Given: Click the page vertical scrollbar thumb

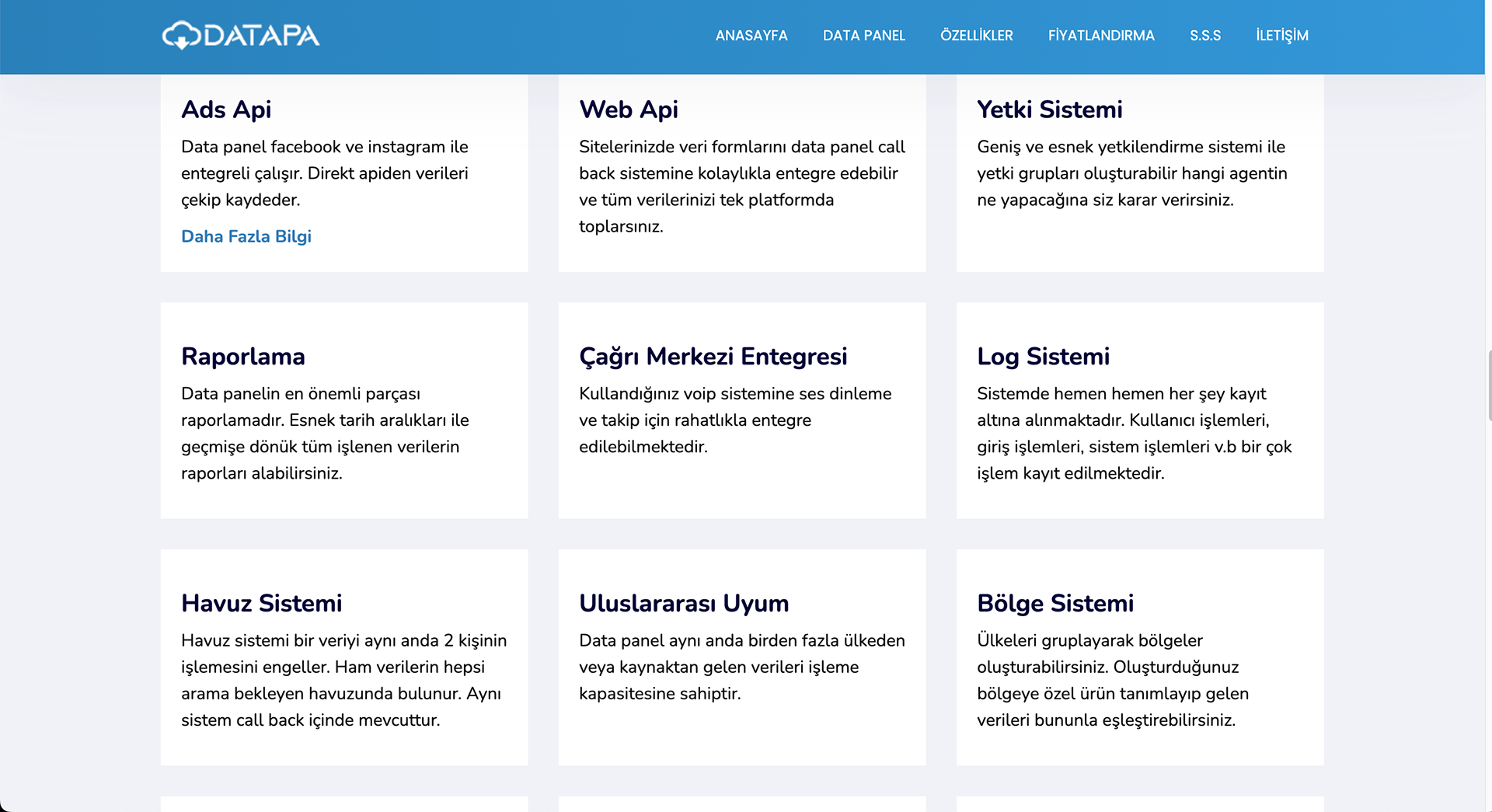Looking at the screenshot, I should pyautogui.click(x=1489, y=385).
